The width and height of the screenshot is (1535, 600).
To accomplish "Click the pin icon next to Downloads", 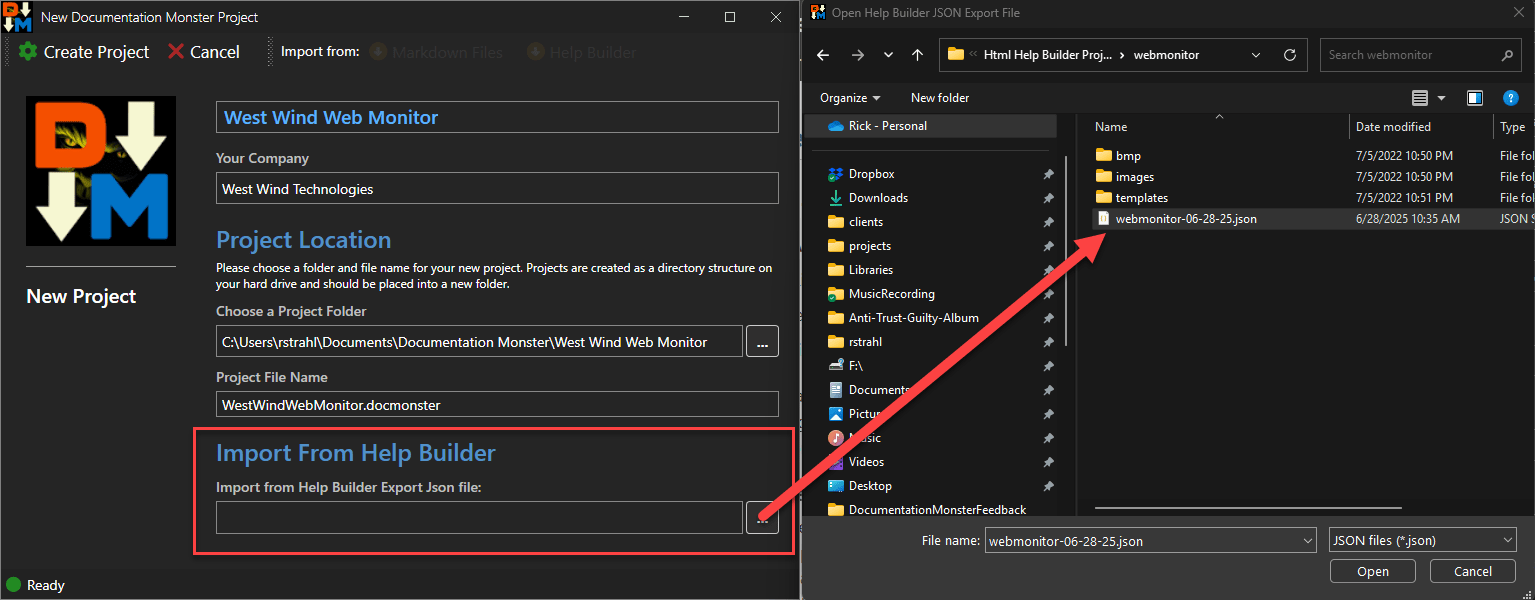I will [x=1048, y=198].
